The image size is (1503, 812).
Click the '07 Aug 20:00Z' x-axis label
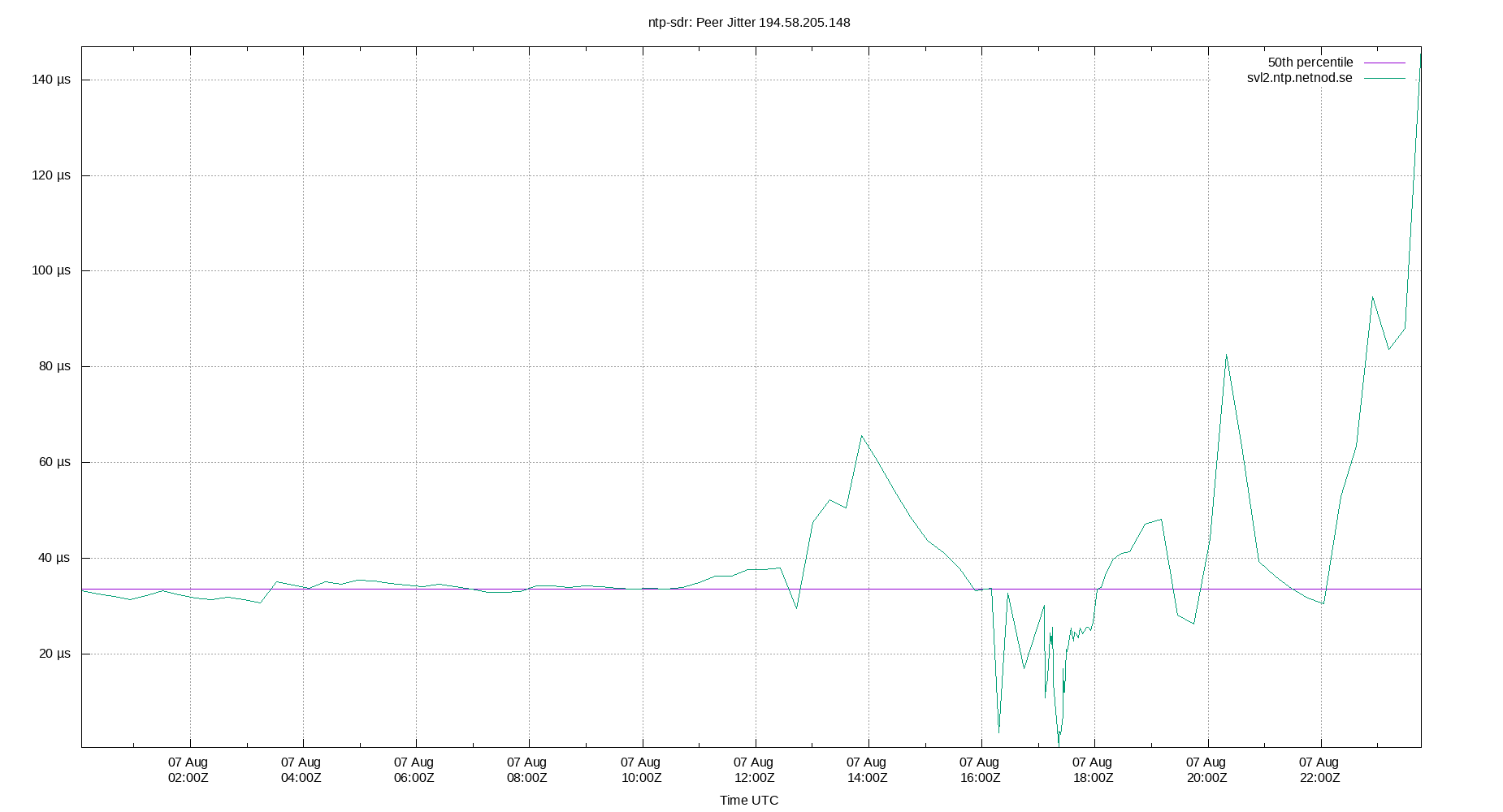tap(1206, 770)
